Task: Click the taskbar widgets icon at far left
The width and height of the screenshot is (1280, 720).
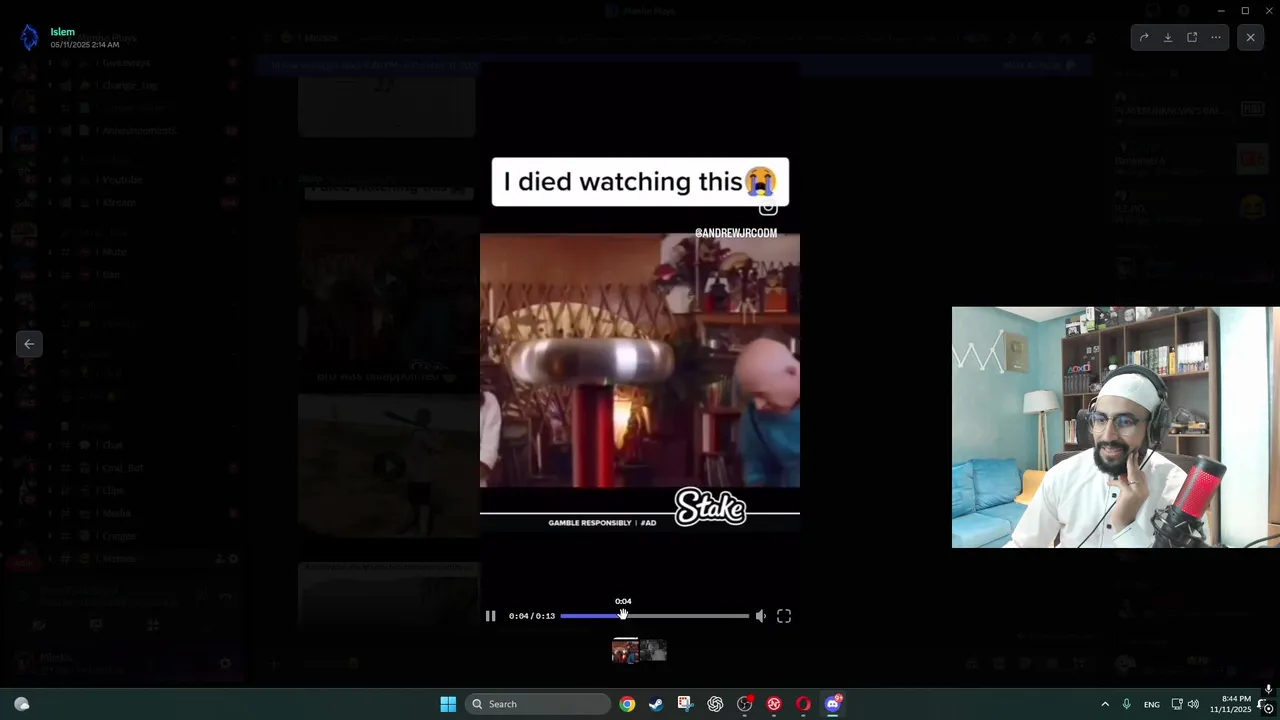Action: (x=22, y=704)
